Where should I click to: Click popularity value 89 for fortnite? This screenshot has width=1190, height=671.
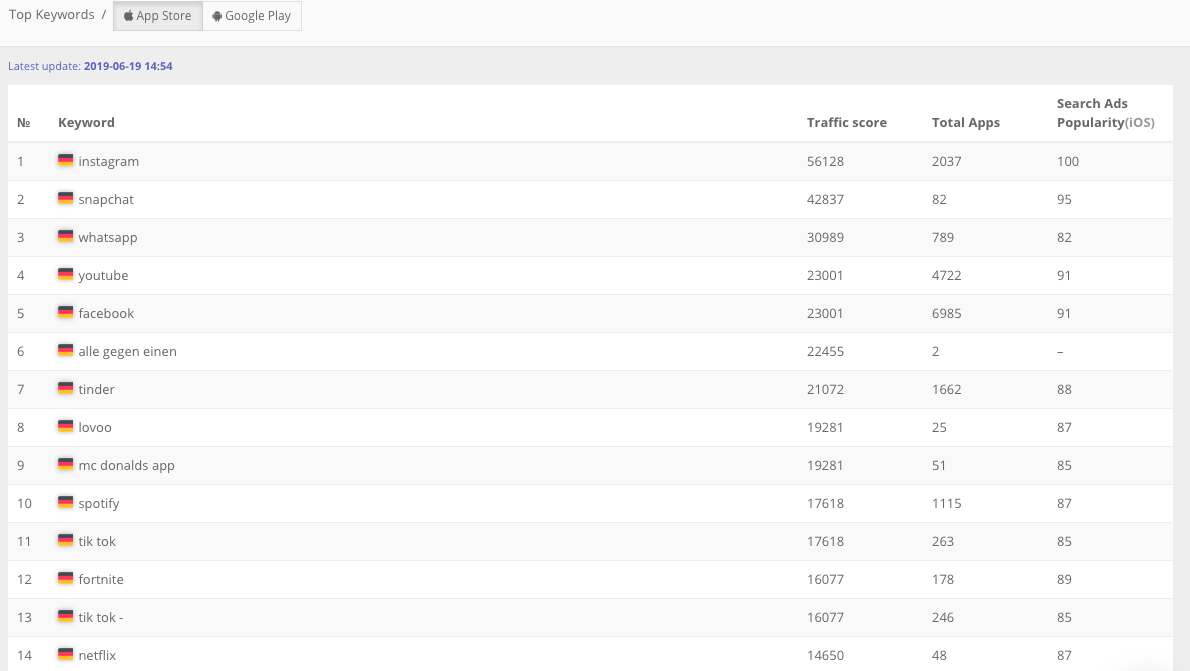point(1064,579)
